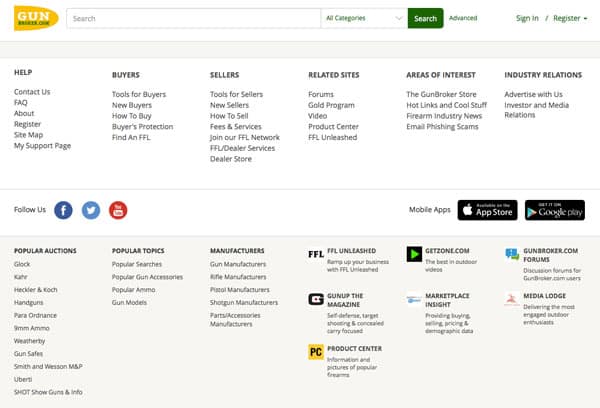Click the GunBroker.com logo
Viewport: 600px width, 408px height.
point(36,18)
